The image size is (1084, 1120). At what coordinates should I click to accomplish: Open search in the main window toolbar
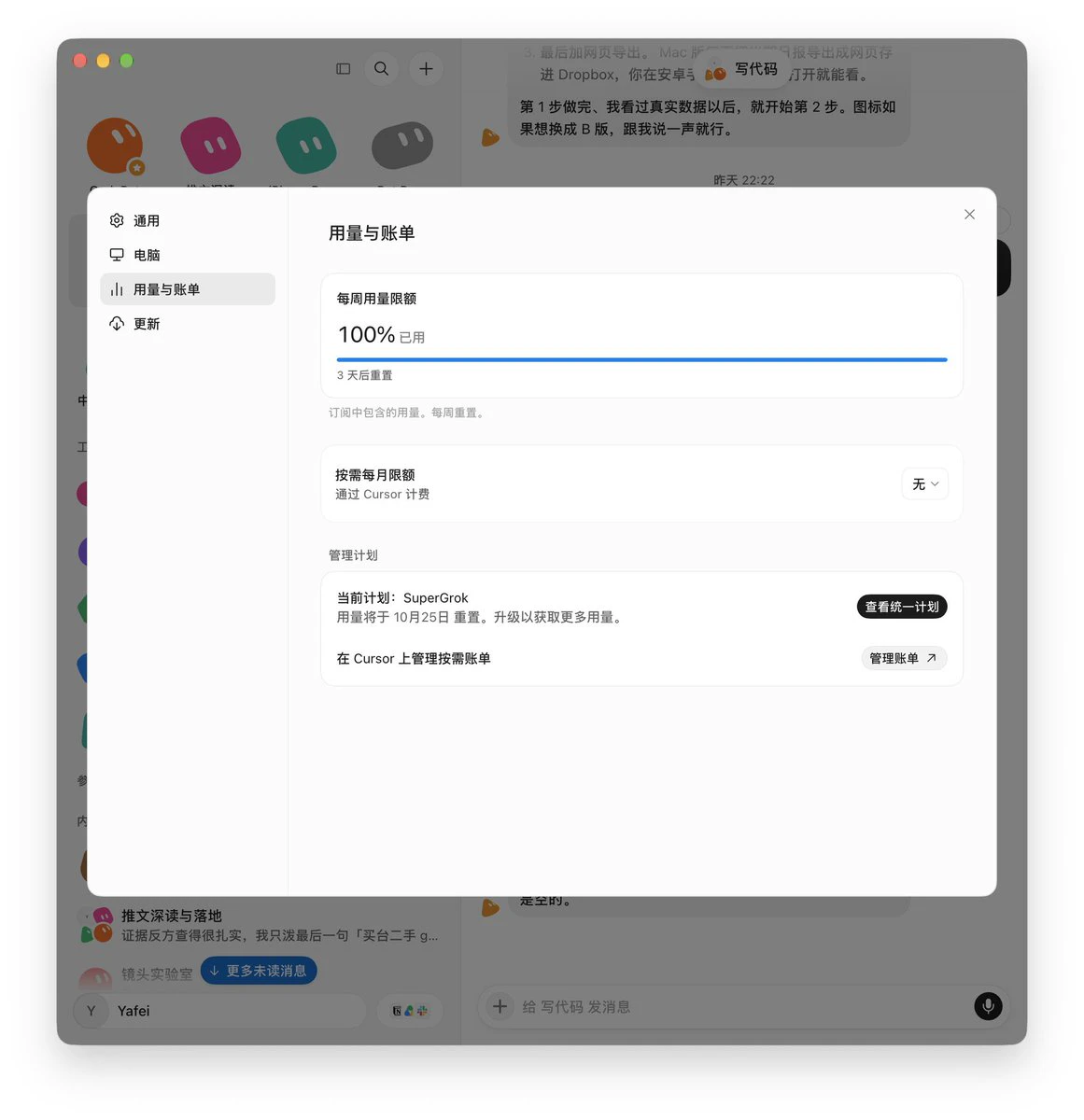point(382,69)
